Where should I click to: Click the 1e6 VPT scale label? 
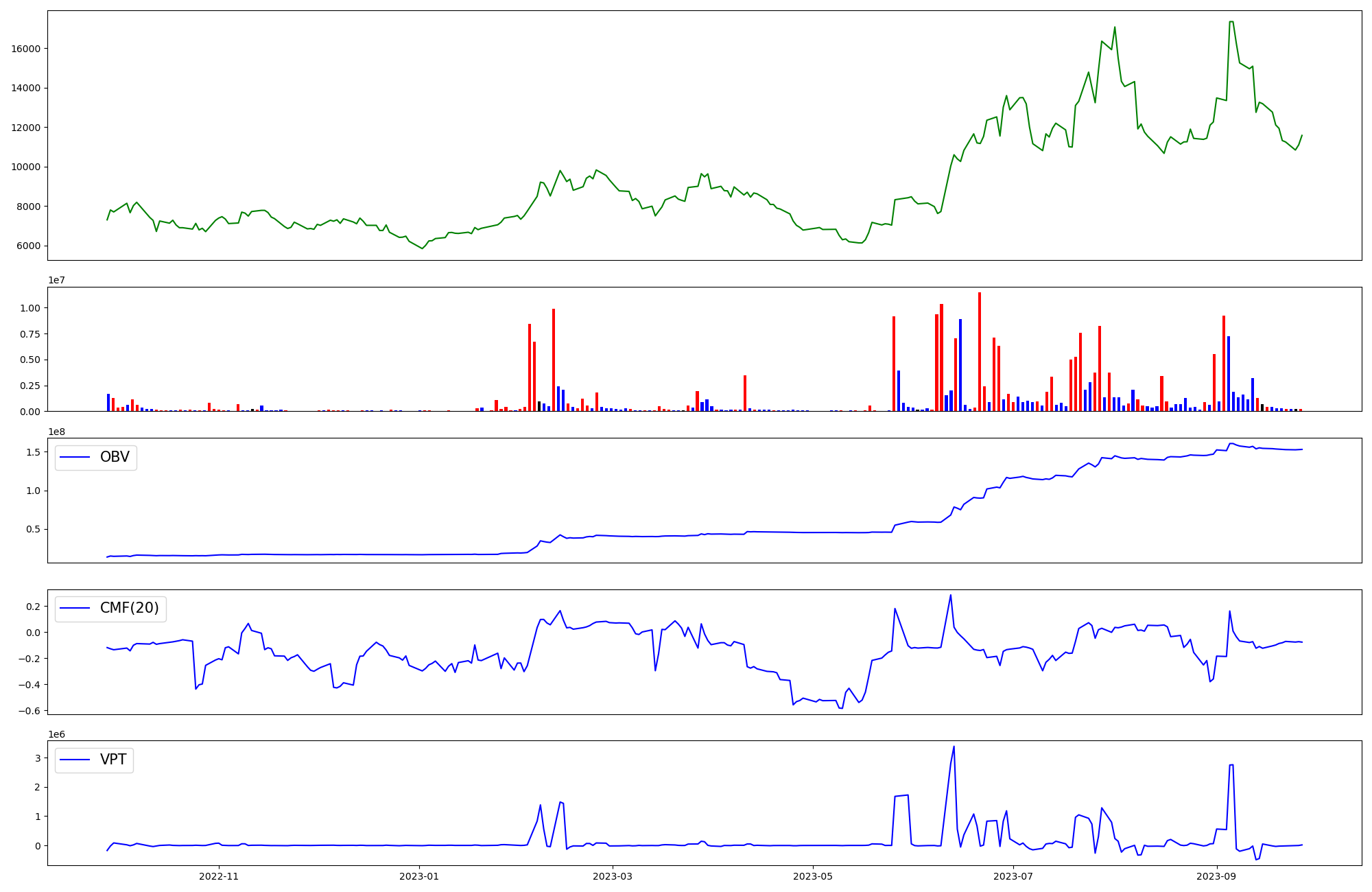(57, 734)
